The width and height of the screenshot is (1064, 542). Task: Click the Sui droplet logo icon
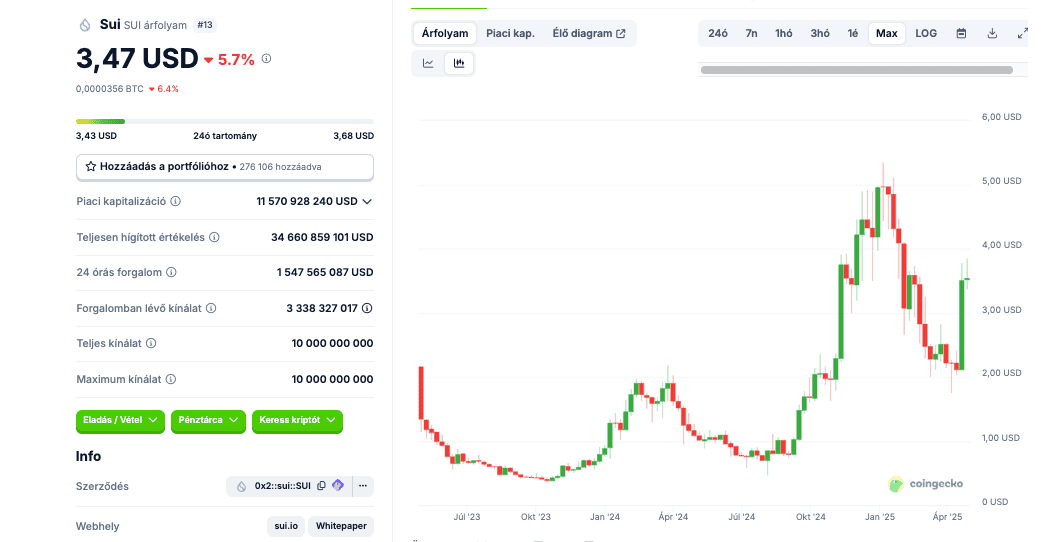[85, 25]
